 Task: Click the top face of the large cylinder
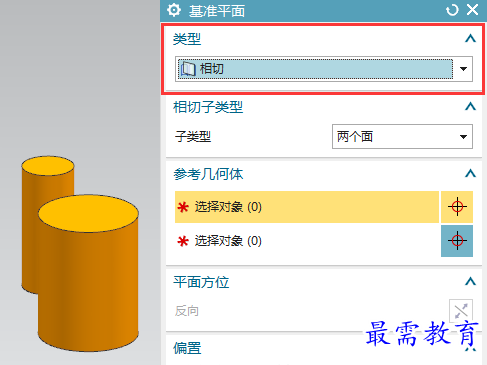[88, 213]
